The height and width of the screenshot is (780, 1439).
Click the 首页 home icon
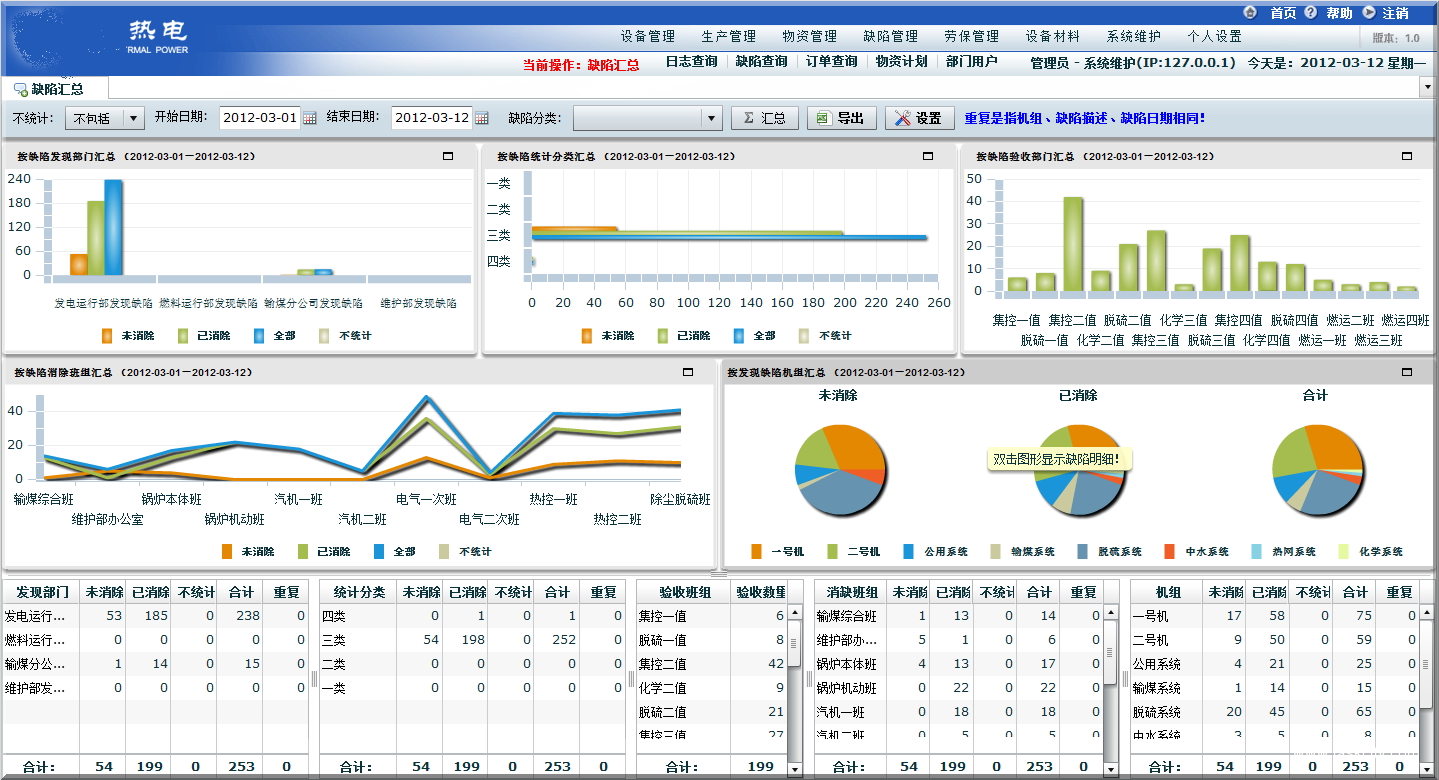pyautogui.click(x=1250, y=12)
